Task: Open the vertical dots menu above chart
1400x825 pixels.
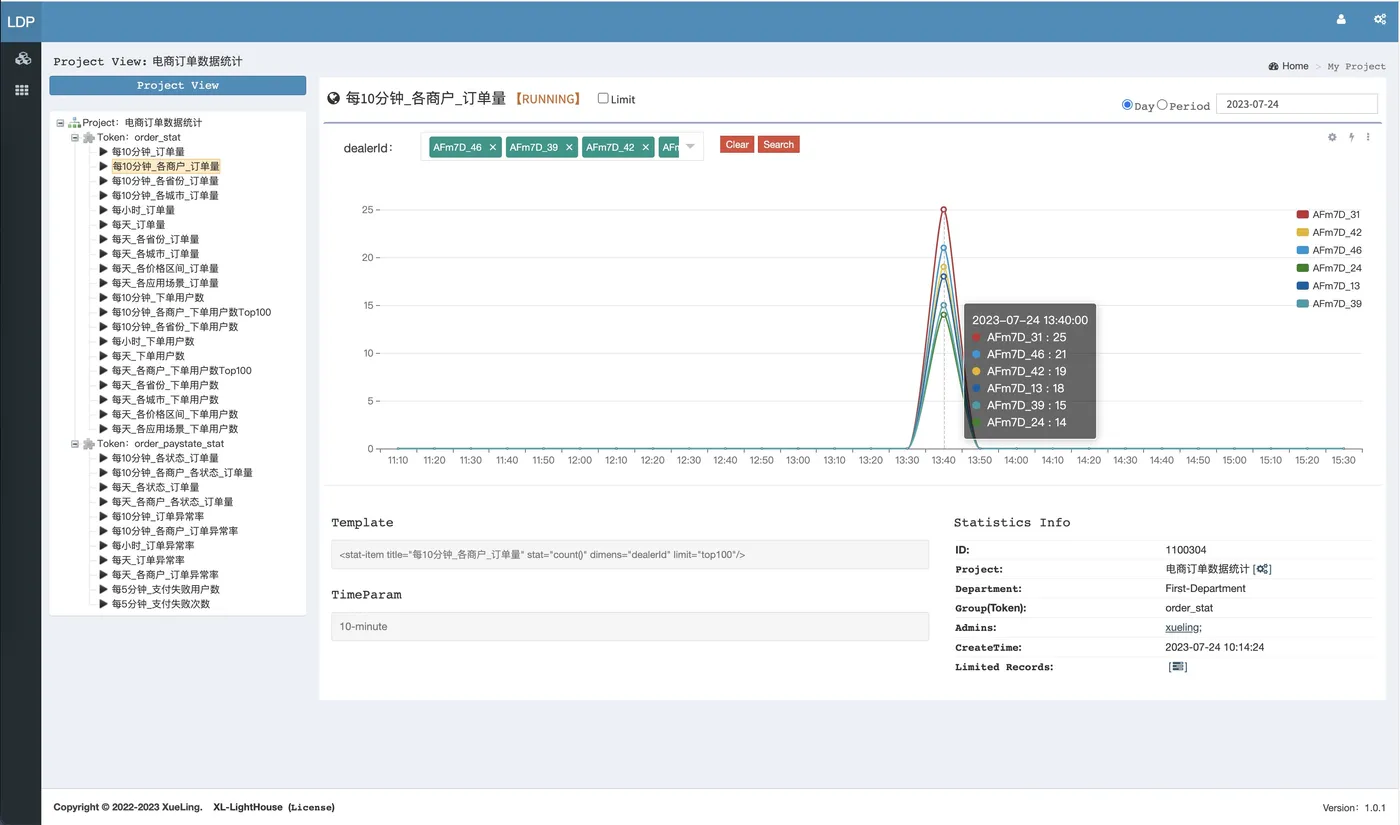Action: click(x=1368, y=137)
